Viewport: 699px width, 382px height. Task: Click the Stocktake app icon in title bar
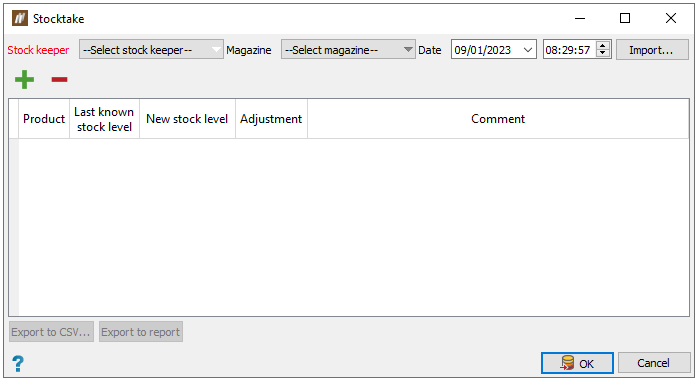[20, 18]
